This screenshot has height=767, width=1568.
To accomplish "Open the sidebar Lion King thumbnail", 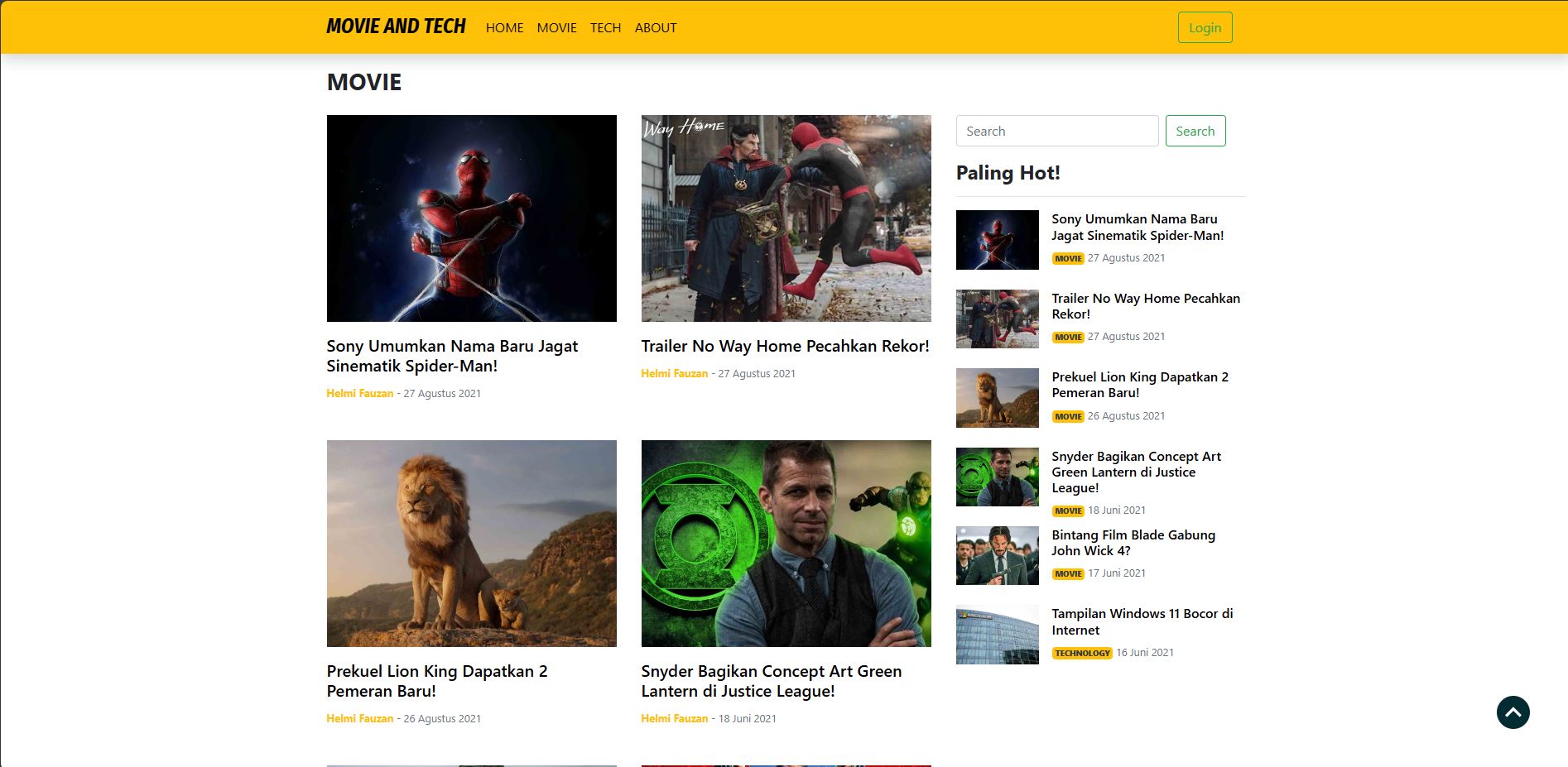I will [x=997, y=398].
